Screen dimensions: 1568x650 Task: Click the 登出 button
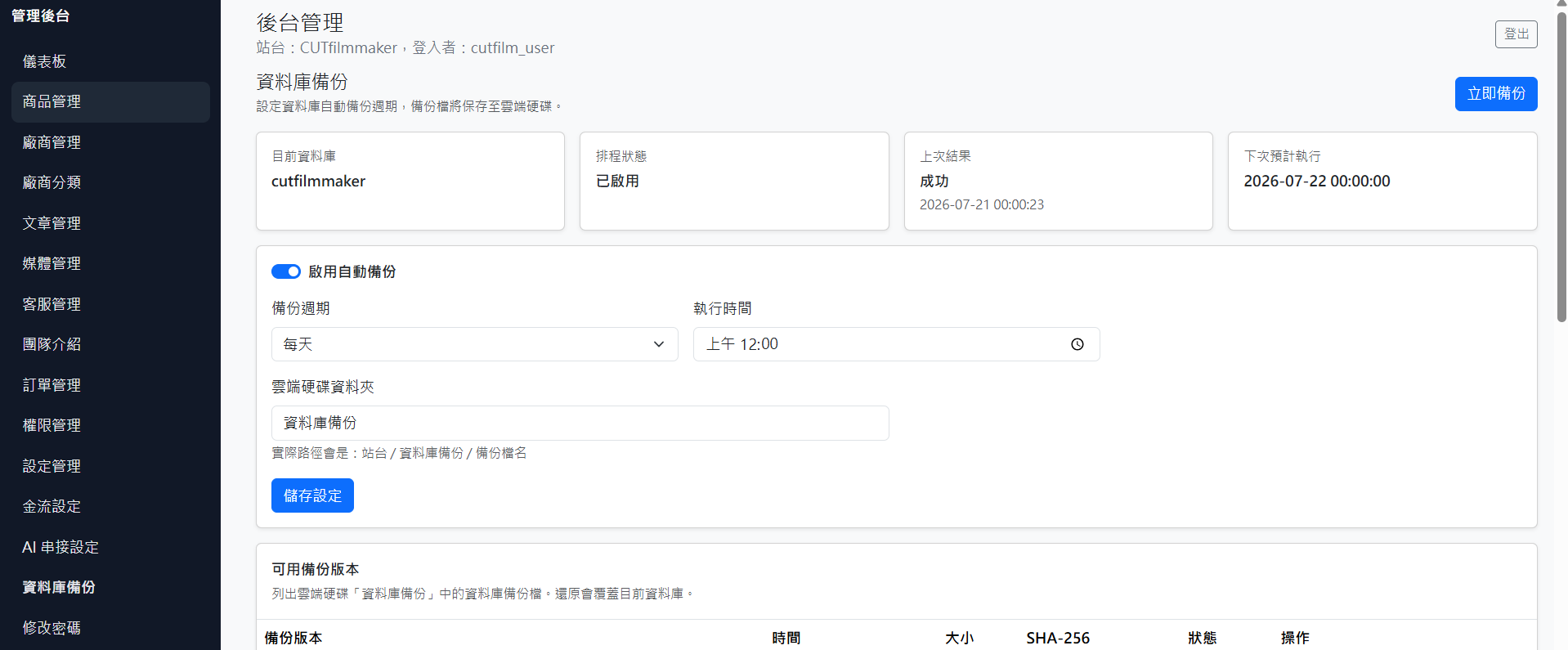1516,34
